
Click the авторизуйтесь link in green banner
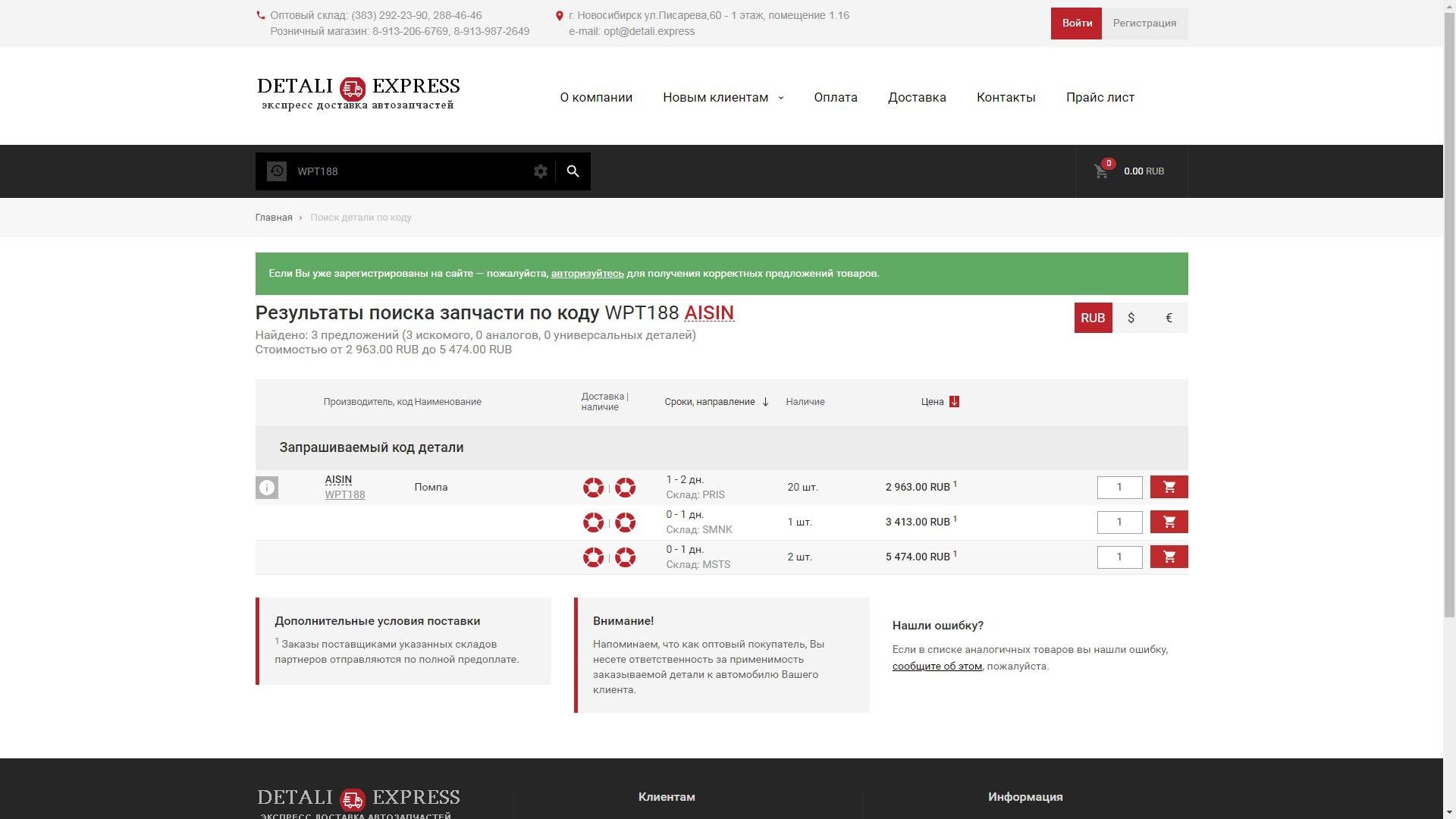(x=587, y=274)
